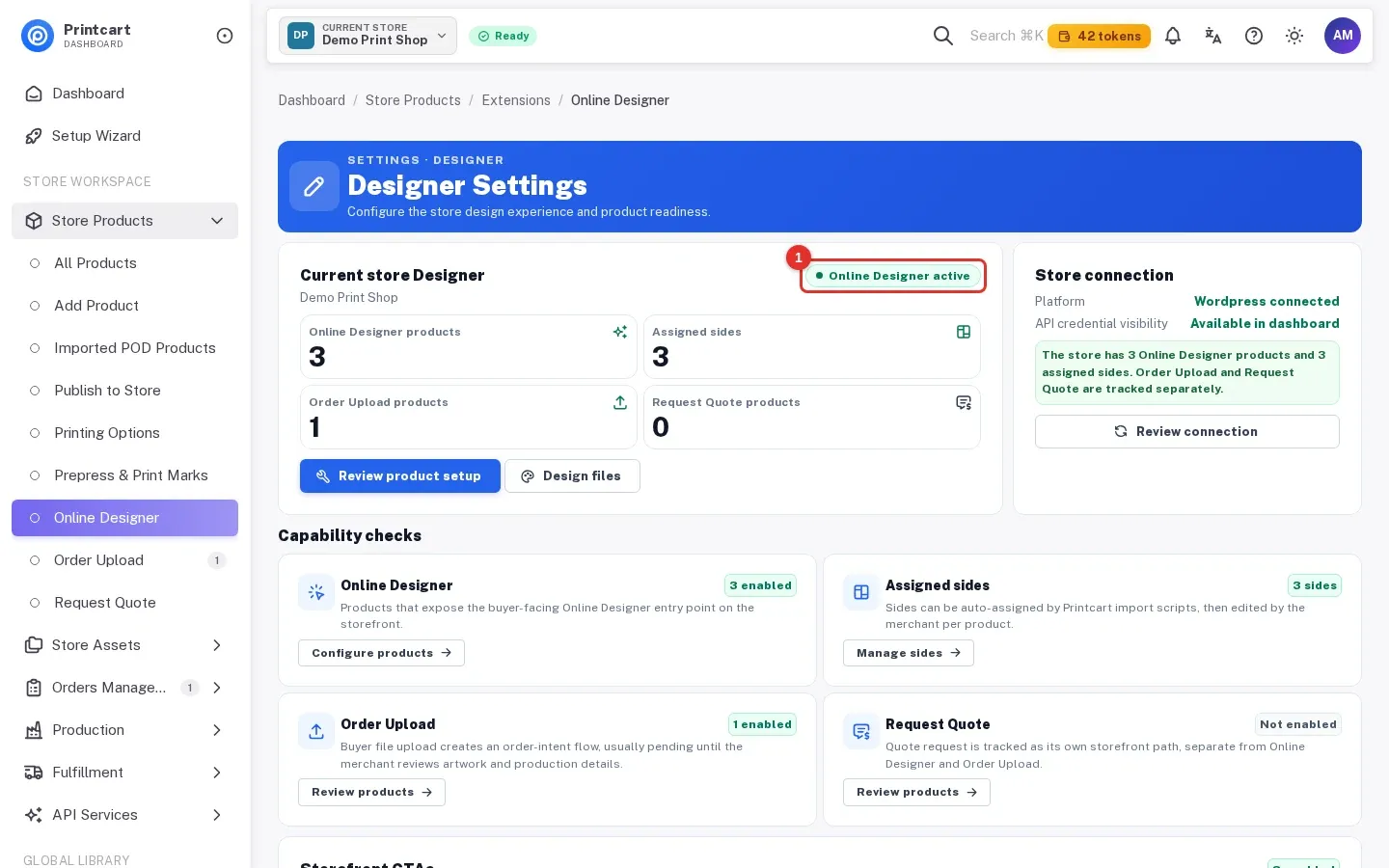
Task: Open the help question-mark icon
Action: [1254, 36]
